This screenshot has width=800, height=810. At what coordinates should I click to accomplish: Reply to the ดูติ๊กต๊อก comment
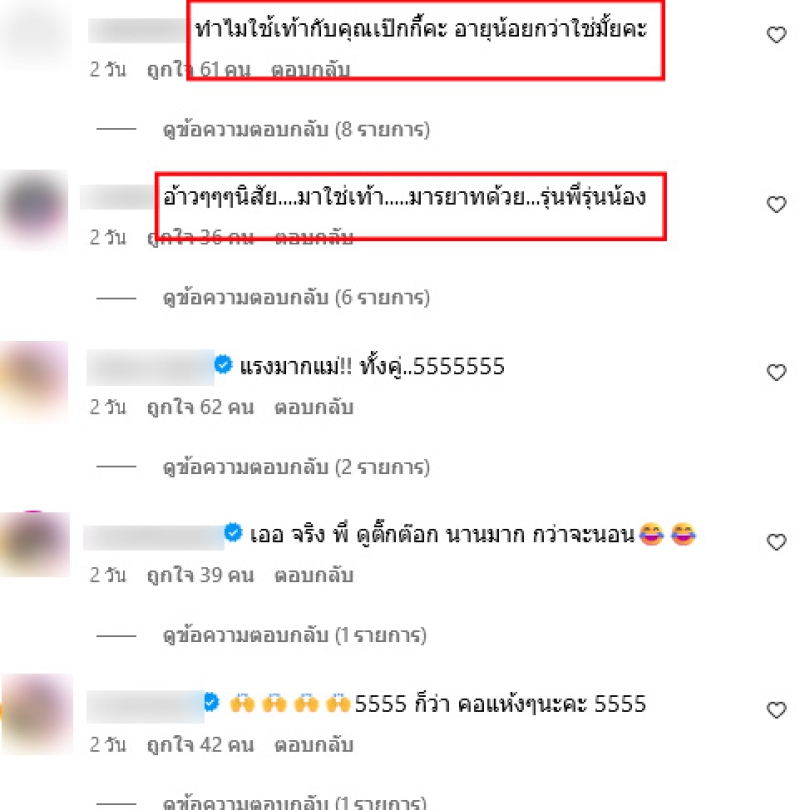tap(313, 575)
